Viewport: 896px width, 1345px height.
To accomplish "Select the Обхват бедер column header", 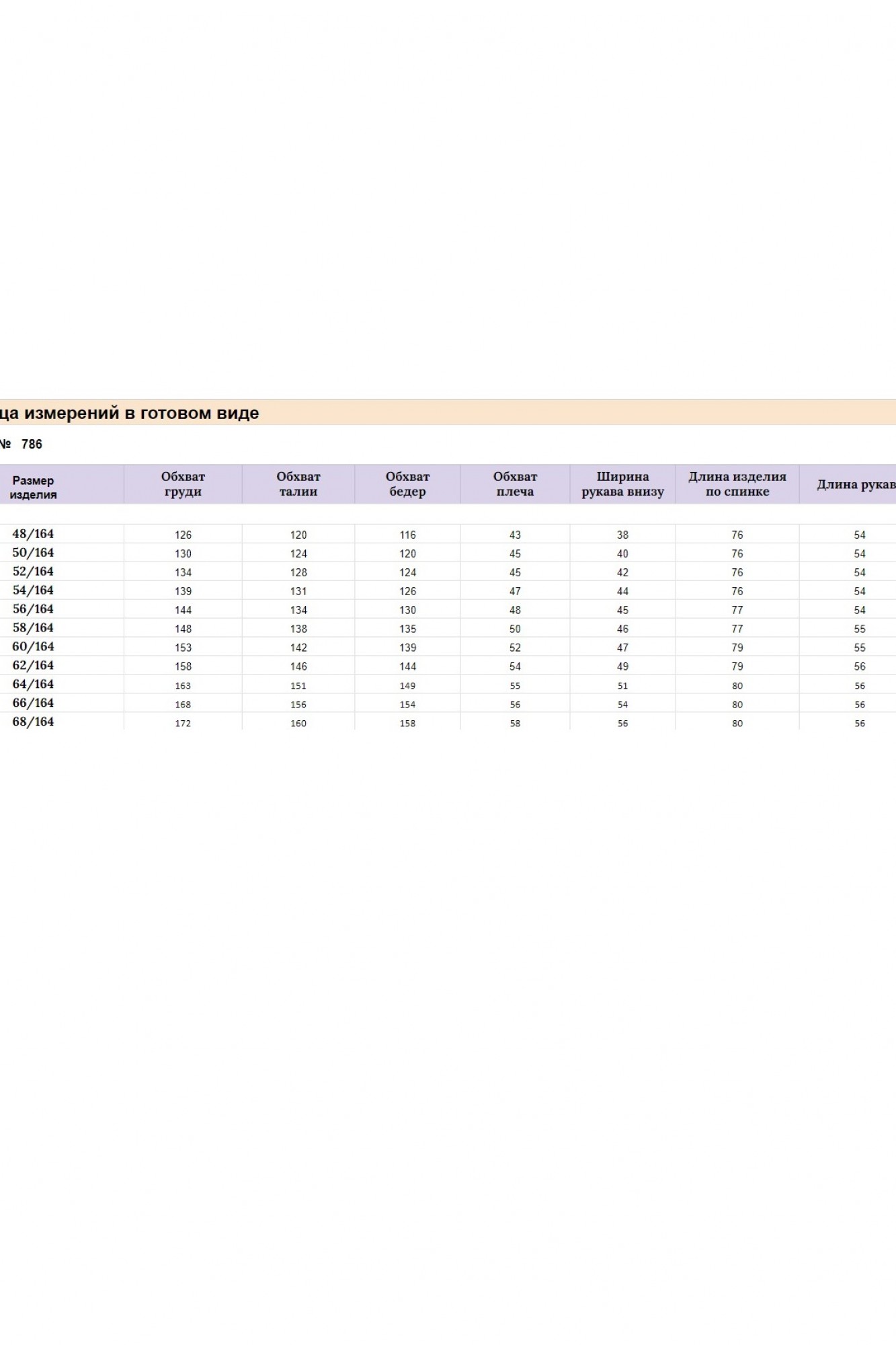I will coord(407,484).
